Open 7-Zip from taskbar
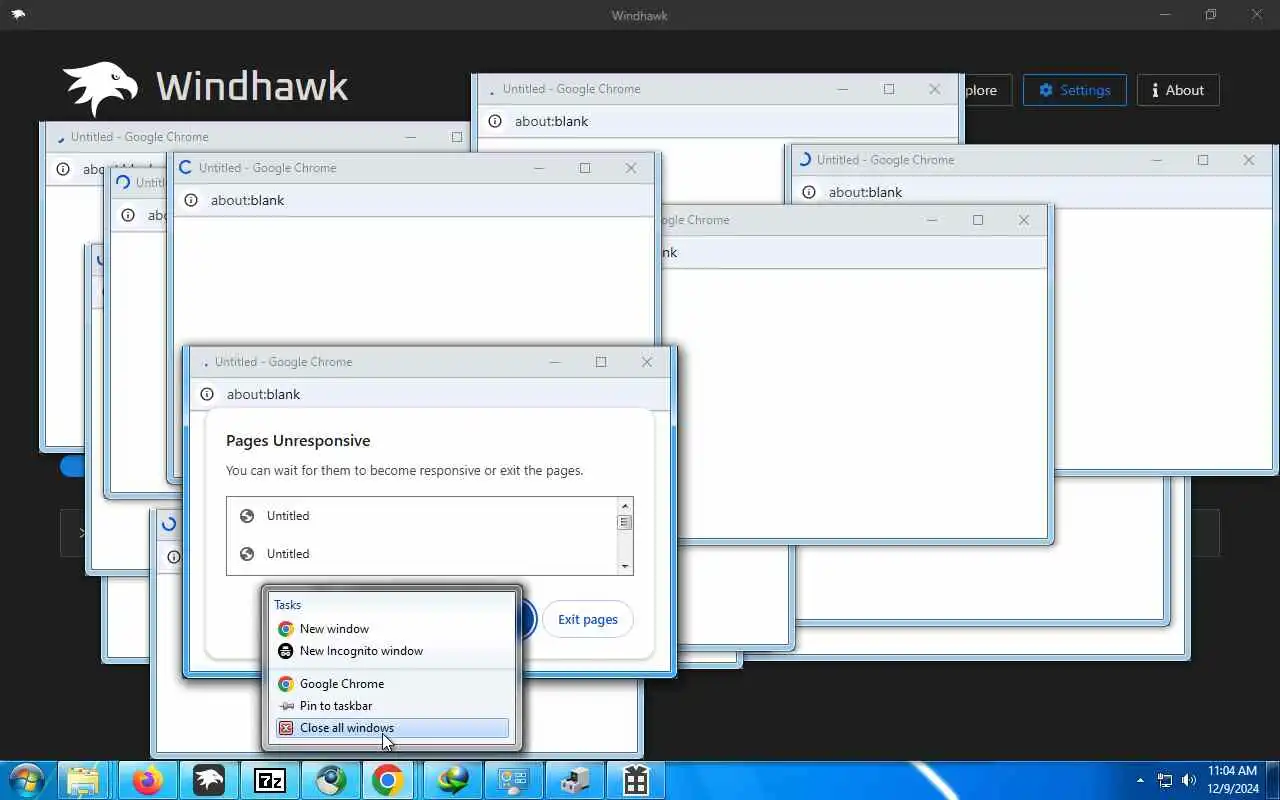The height and width of the screenshot is (800, 1280). pos(270,780)
